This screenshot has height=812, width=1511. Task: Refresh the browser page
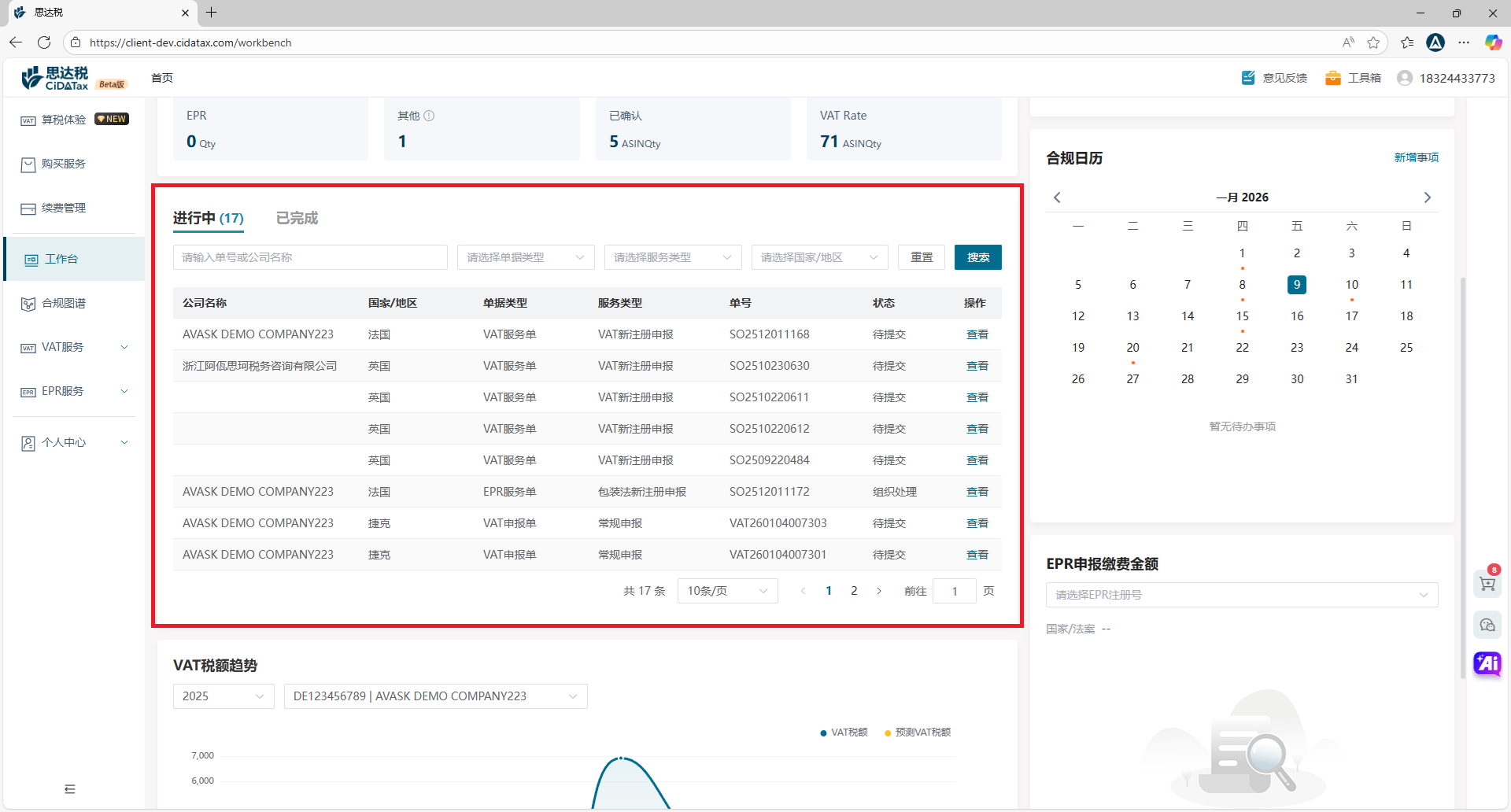click(44, 42)
